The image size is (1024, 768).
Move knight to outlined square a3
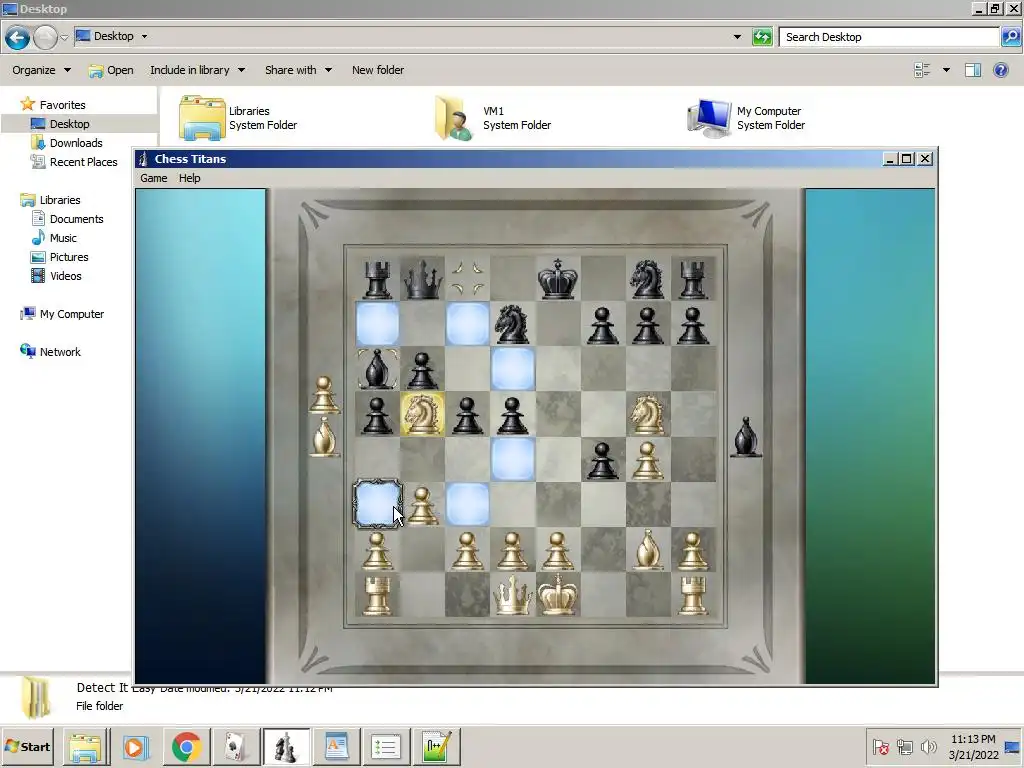[377, 504]
